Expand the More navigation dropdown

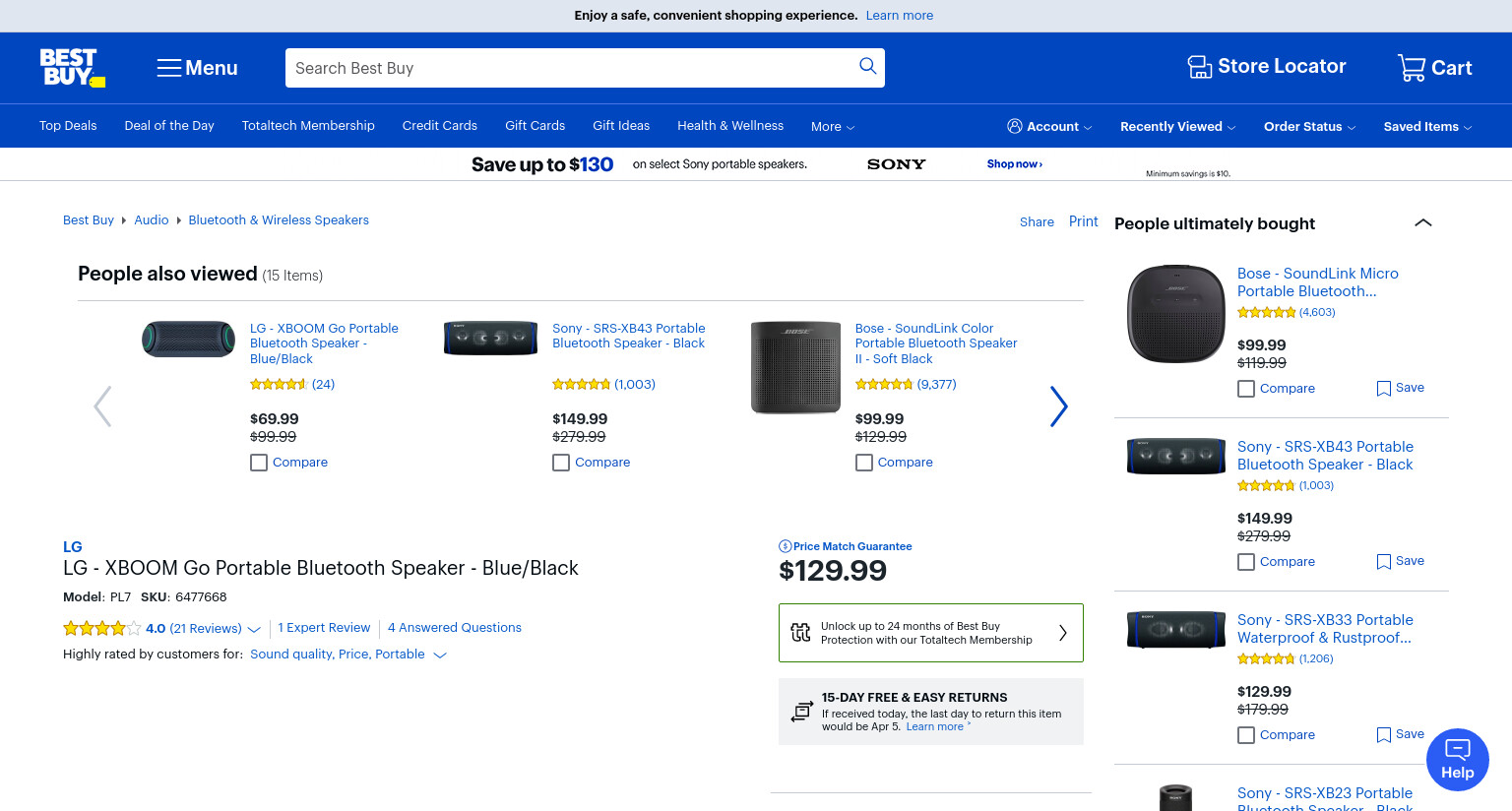click(833, 127)
